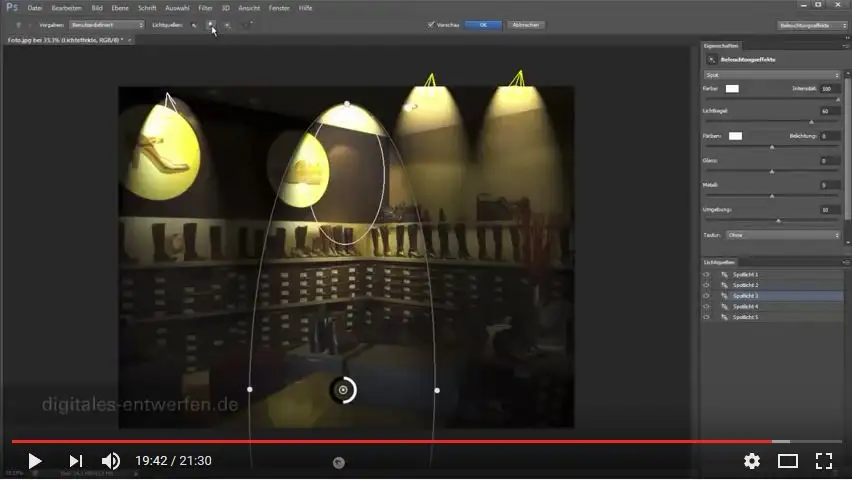Open the Beleuchtungseffekte workspace dropdown
Image resolution: width=852 pixels, height=480 pixels.
pyautogui.click(x=812, y=26)
